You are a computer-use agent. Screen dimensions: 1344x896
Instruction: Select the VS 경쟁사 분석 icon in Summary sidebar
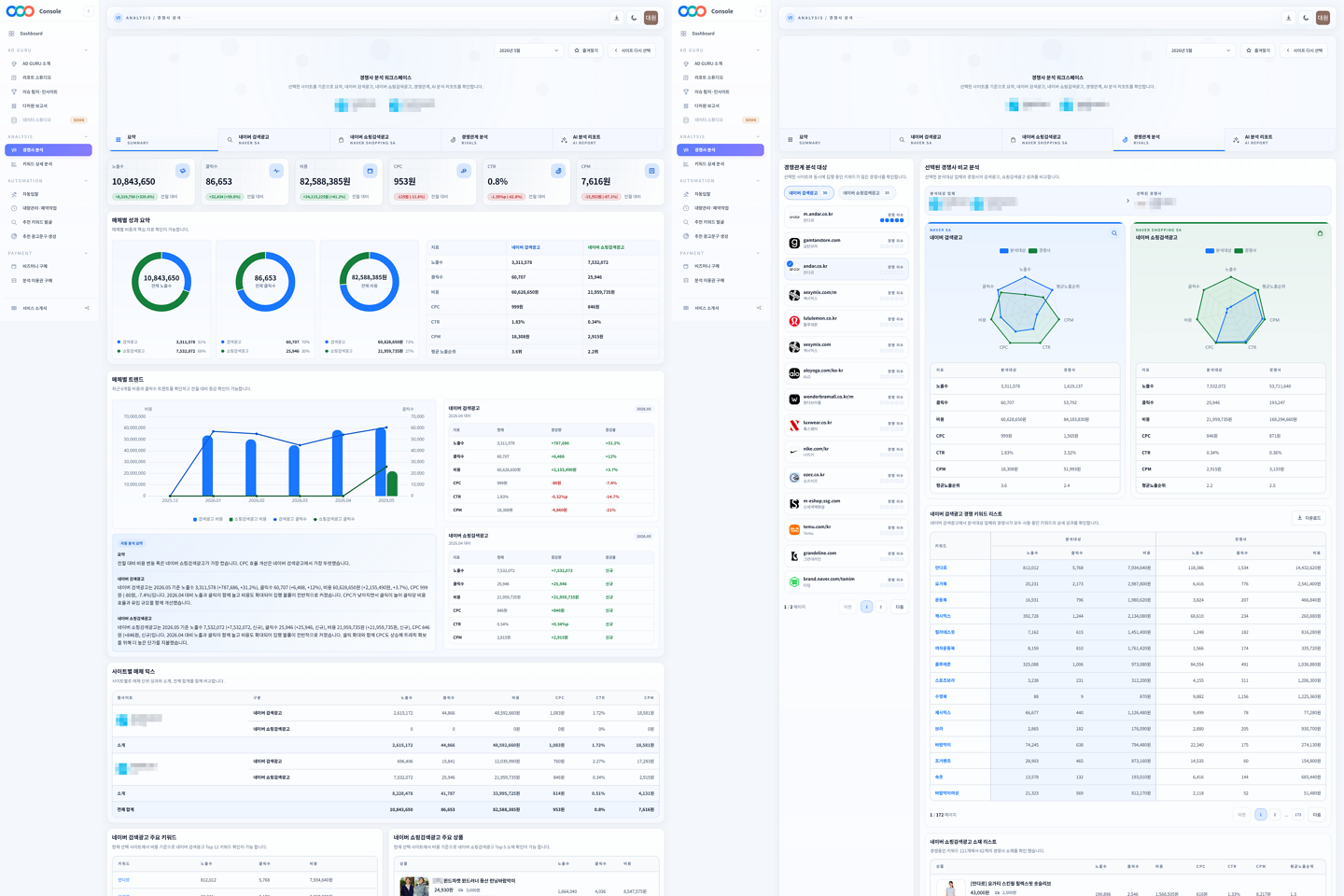point(14,149)
